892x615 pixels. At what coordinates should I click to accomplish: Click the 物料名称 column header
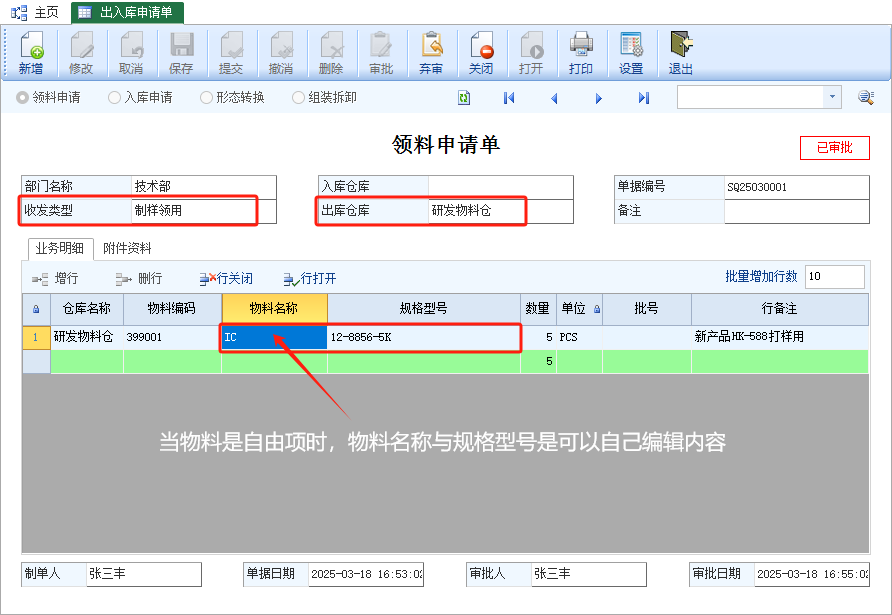pyautogui.click(x=274, y=308)
